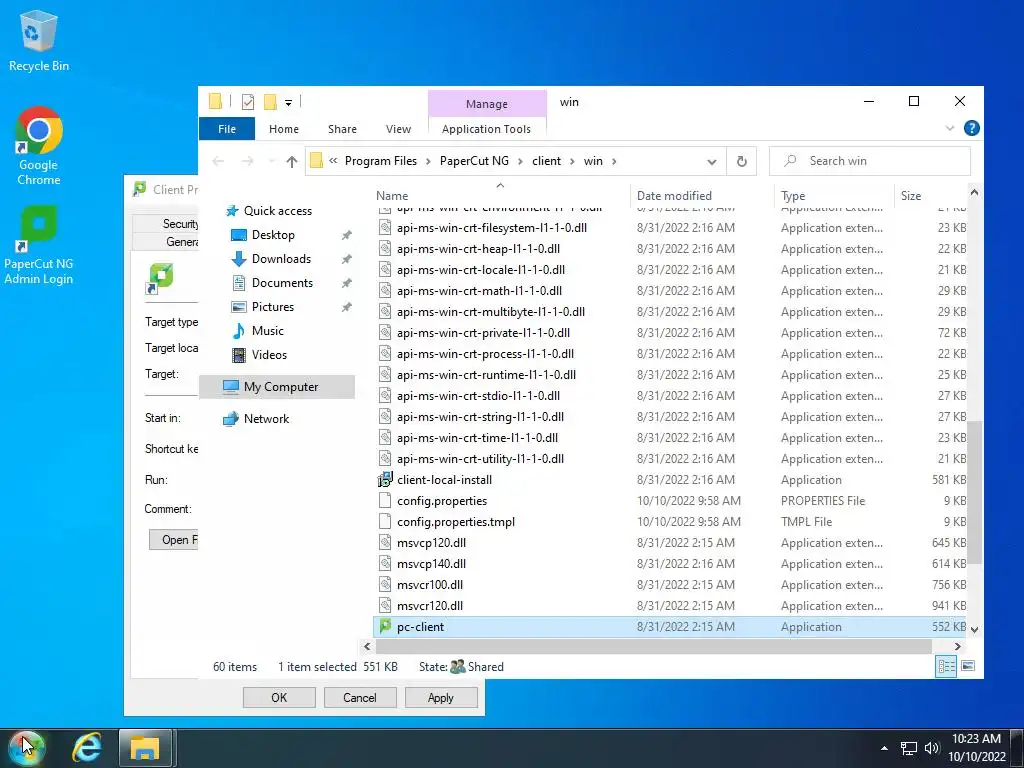Screen dimensions: 1024x768
Task: Open Documents in Quick access
Action: tap(282, 283)
